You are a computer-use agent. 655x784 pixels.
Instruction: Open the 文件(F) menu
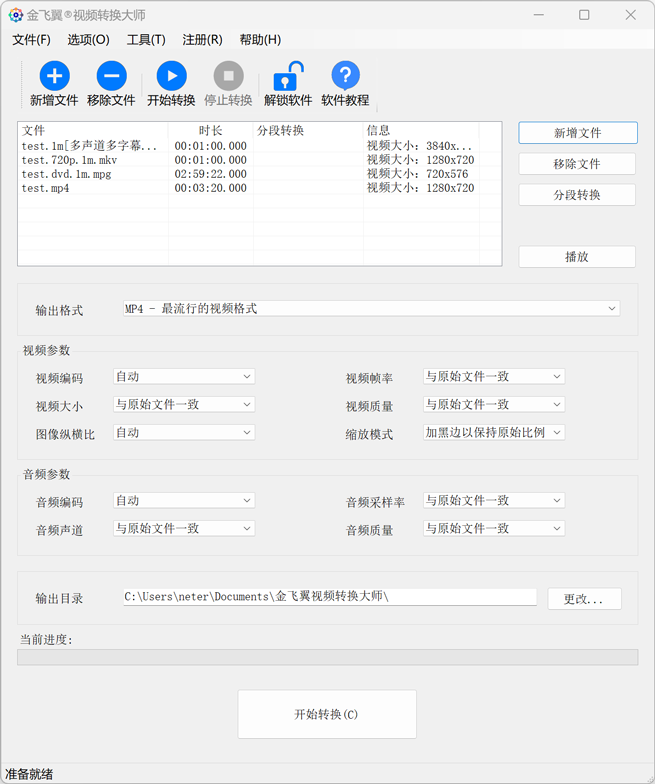(32, 40)
